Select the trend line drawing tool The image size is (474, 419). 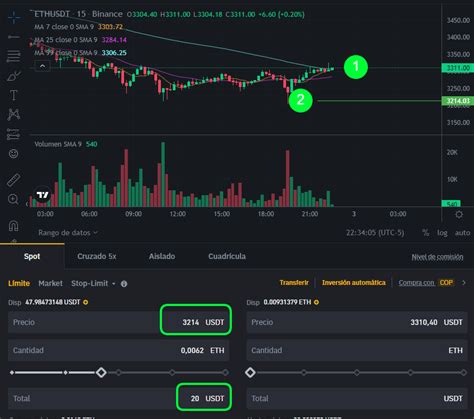14,37
